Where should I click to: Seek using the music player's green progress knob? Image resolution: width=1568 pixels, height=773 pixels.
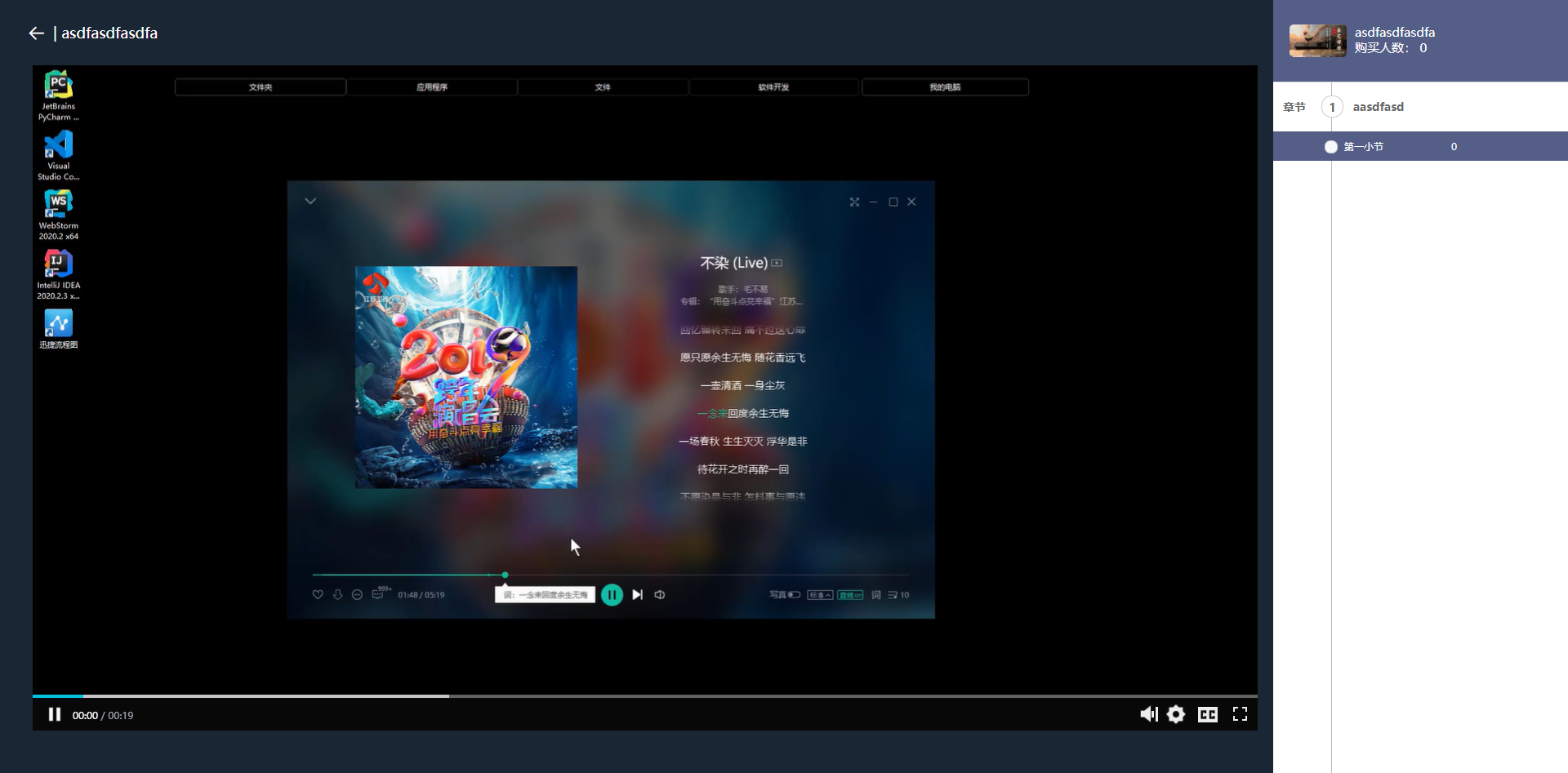pyautogui.click(x=505, y=575)
